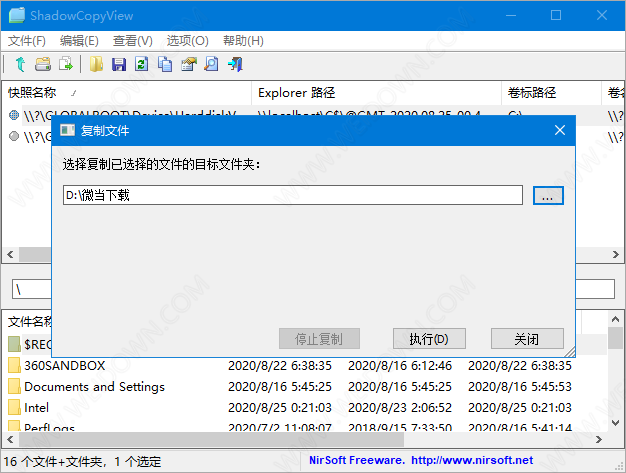626x473 pixels.
Task: Click the go up one level arrow icon
Action: (x=20, y=64)
